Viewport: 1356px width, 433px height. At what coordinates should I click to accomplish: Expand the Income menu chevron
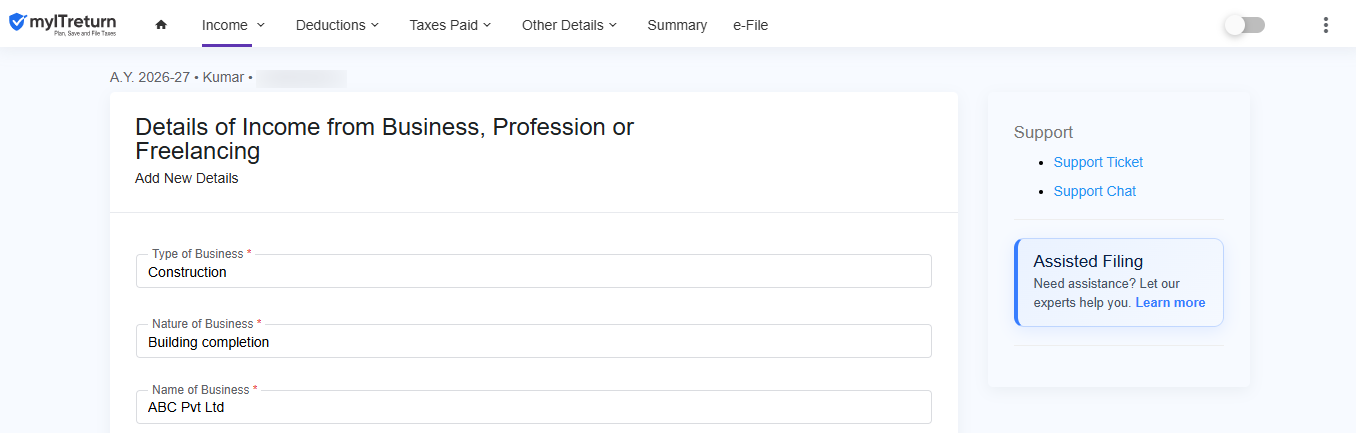click(261, 25)
